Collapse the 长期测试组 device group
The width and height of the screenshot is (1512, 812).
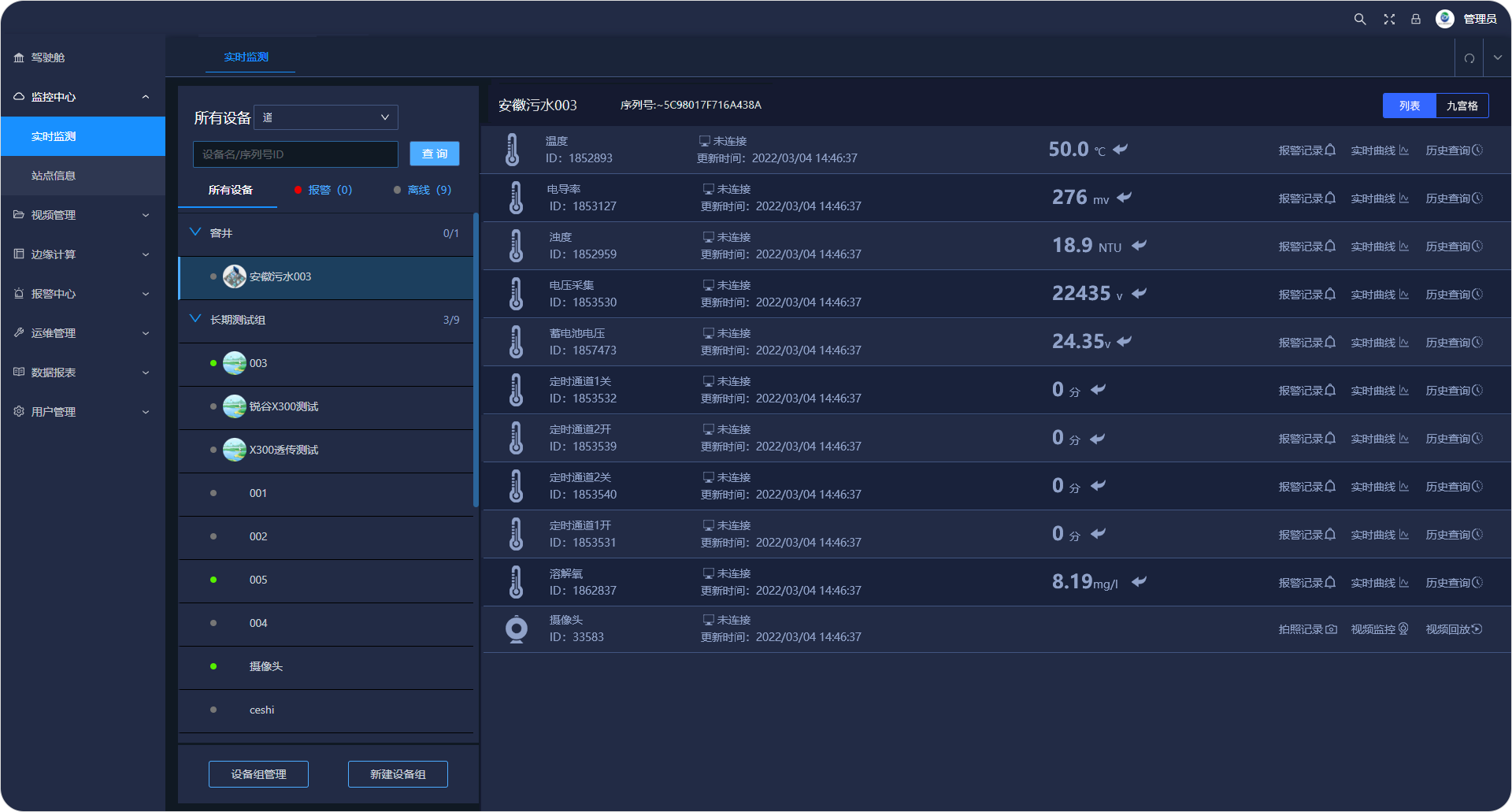[x=195, y=319]
